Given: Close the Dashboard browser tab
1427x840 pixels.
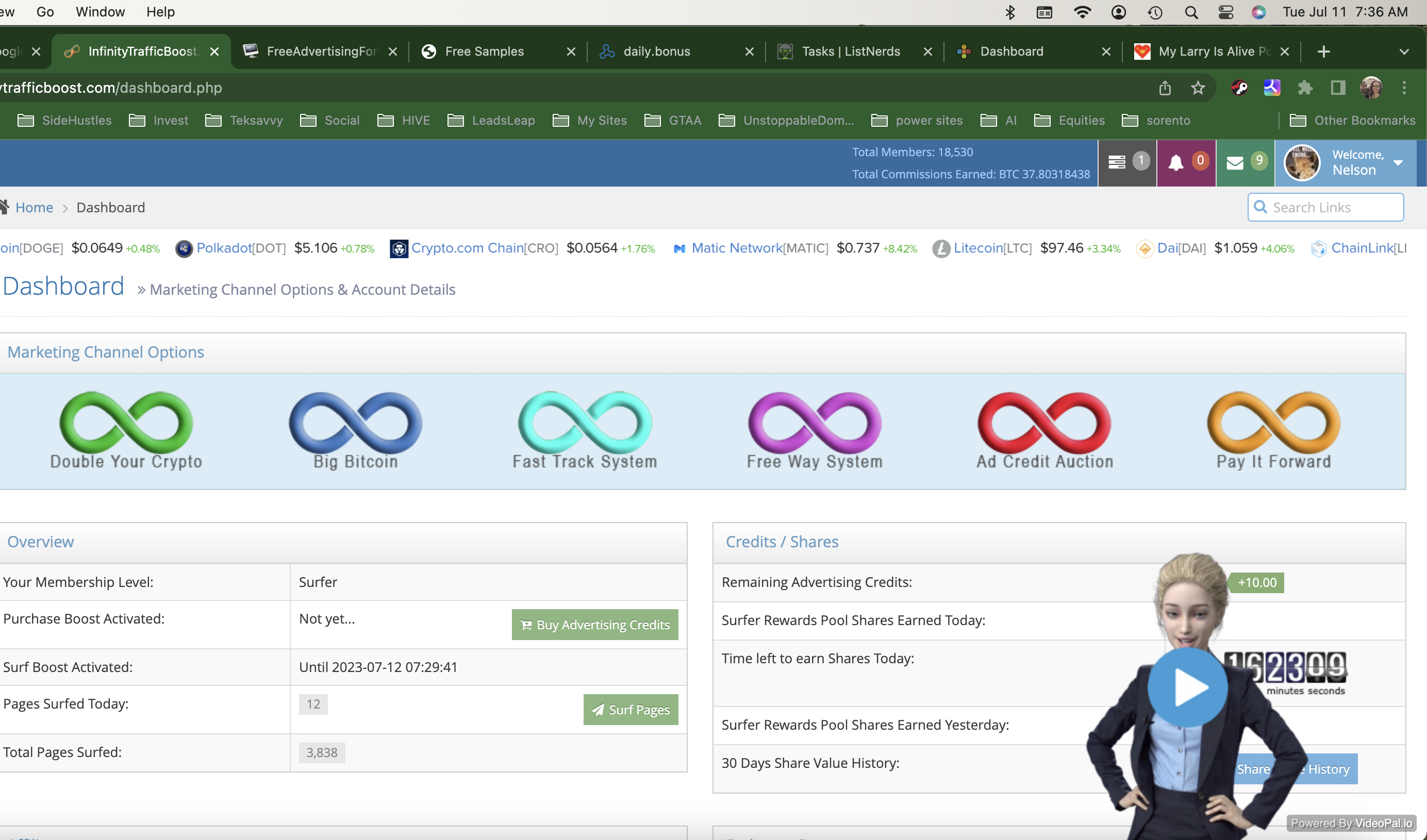Looking at the screenshot, I should point(1106,52).
